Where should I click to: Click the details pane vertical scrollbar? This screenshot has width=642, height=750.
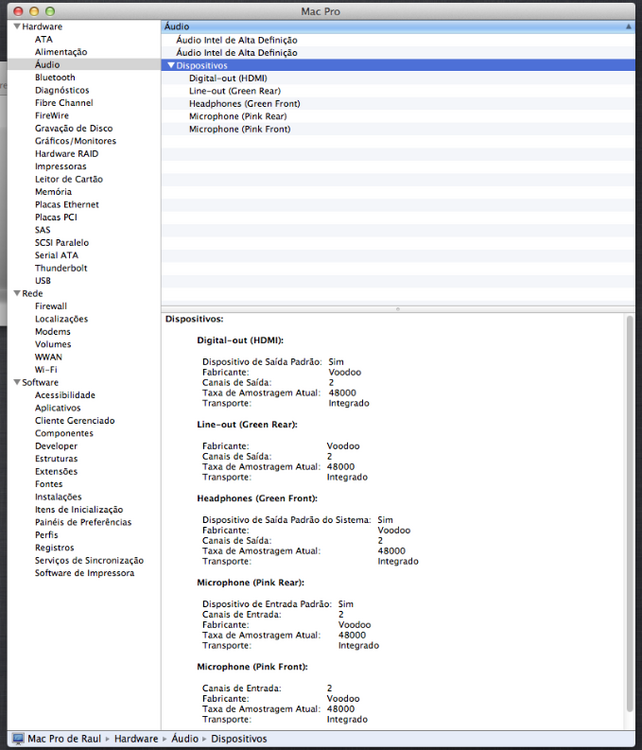[x=630, y=515]
